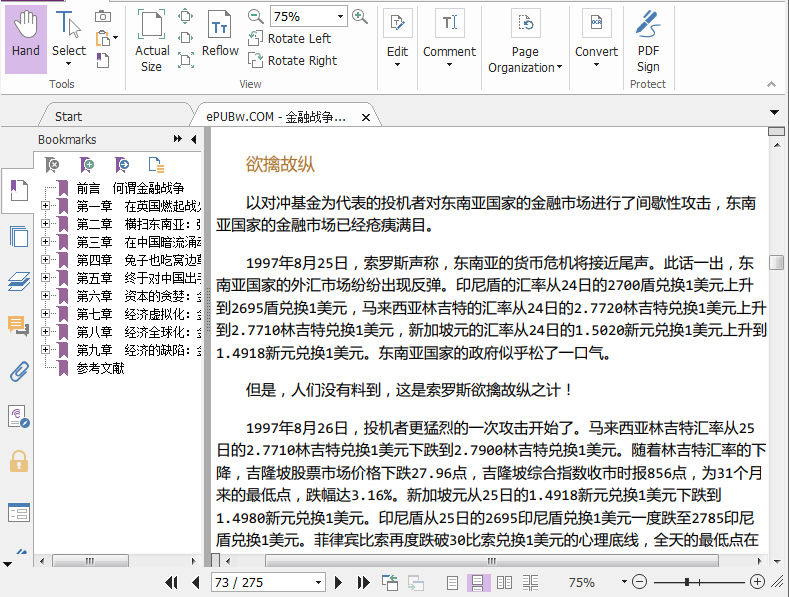Go to previous view
Viewport: 789px width, 597px height.
pyautogui.click(x=390, y=582)
